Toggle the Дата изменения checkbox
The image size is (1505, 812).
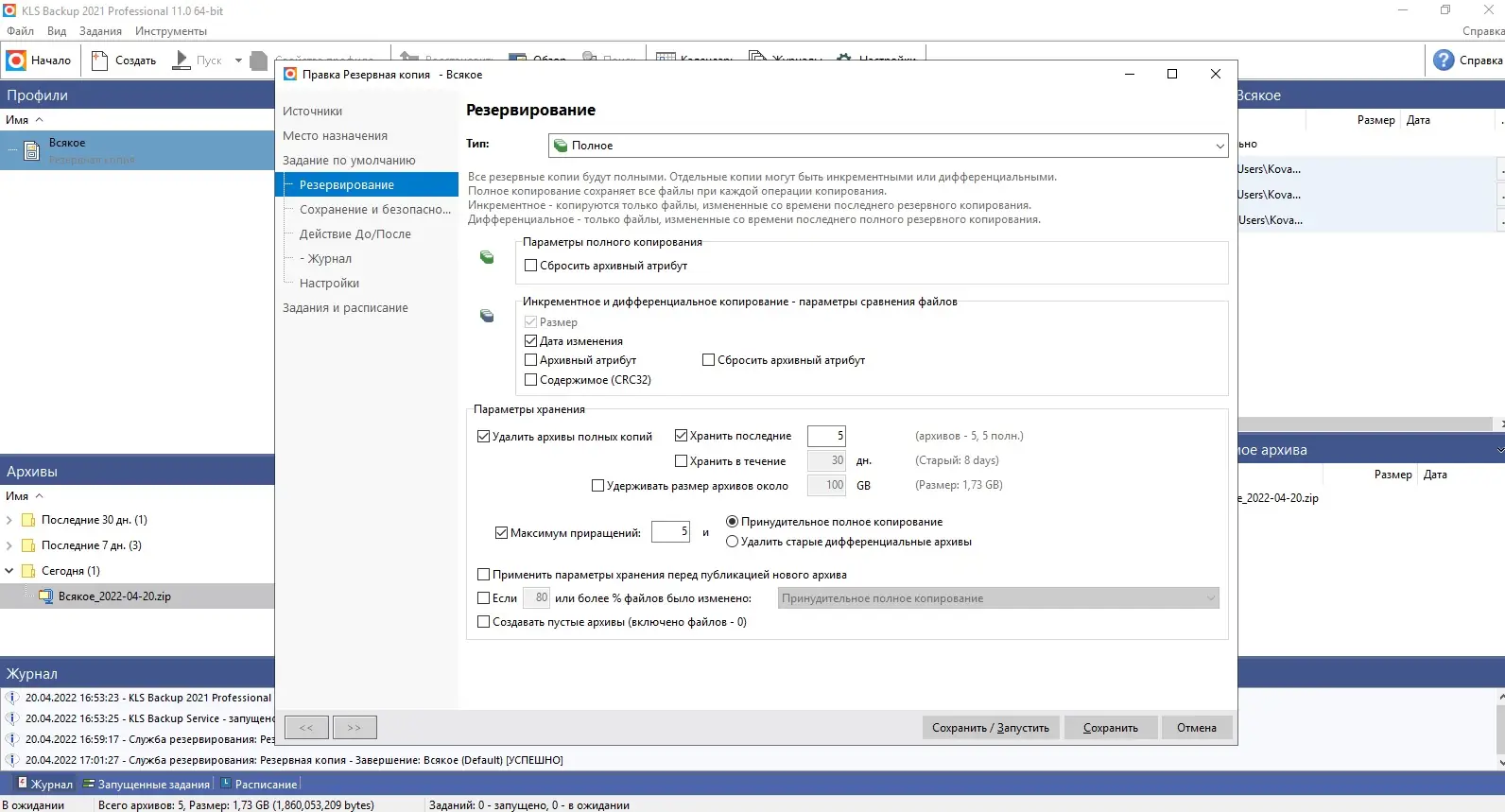(530, 341)
